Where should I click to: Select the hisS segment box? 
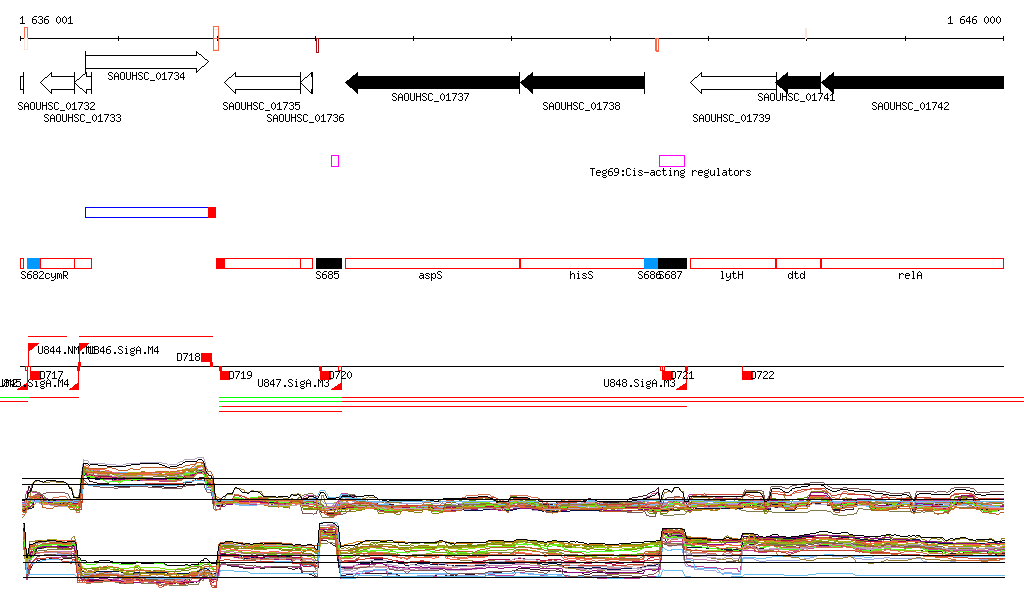[x=583, y=264]
